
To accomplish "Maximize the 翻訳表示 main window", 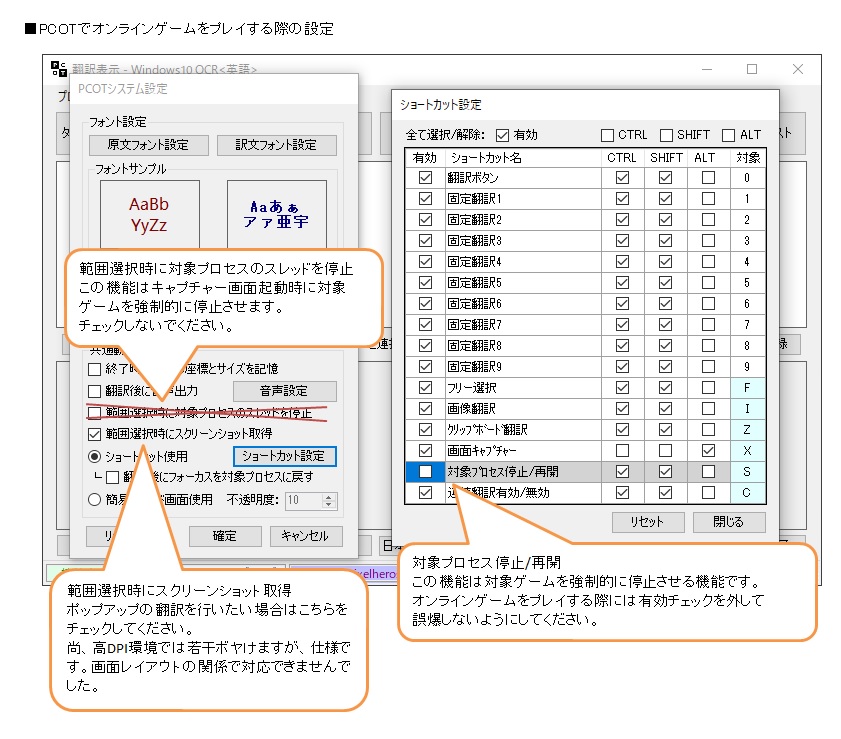I will click(x=752, y=69).
